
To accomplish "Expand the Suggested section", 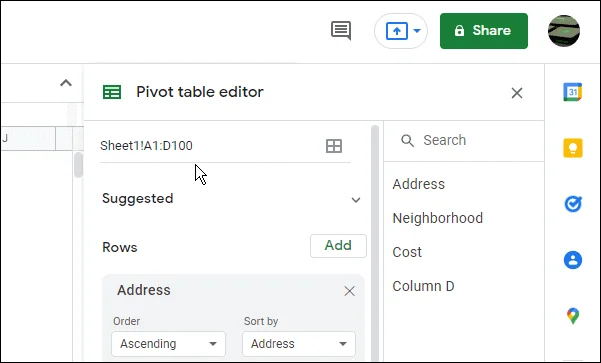I will pyautogui.click(x=356, y=200).
